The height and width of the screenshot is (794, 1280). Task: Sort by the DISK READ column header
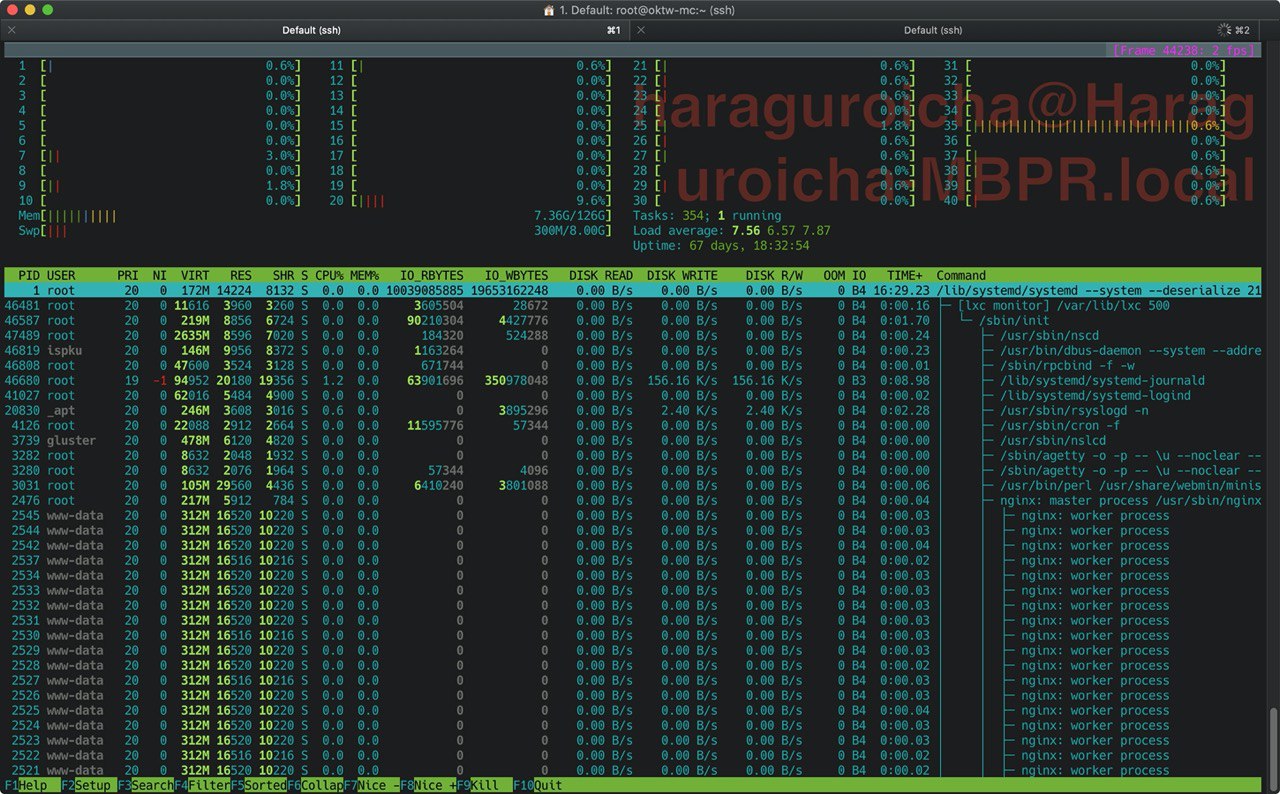tap(600, 275)
